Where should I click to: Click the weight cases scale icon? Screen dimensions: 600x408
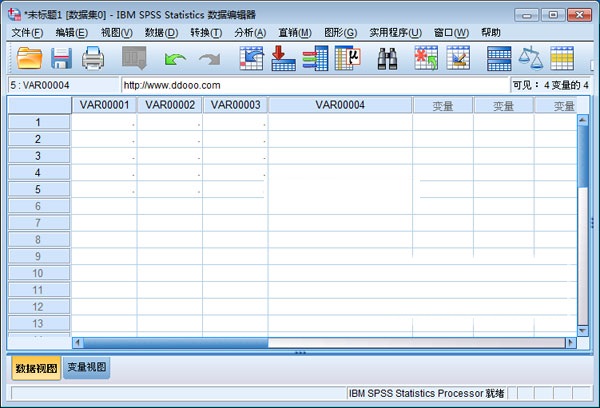click(529, 59)
